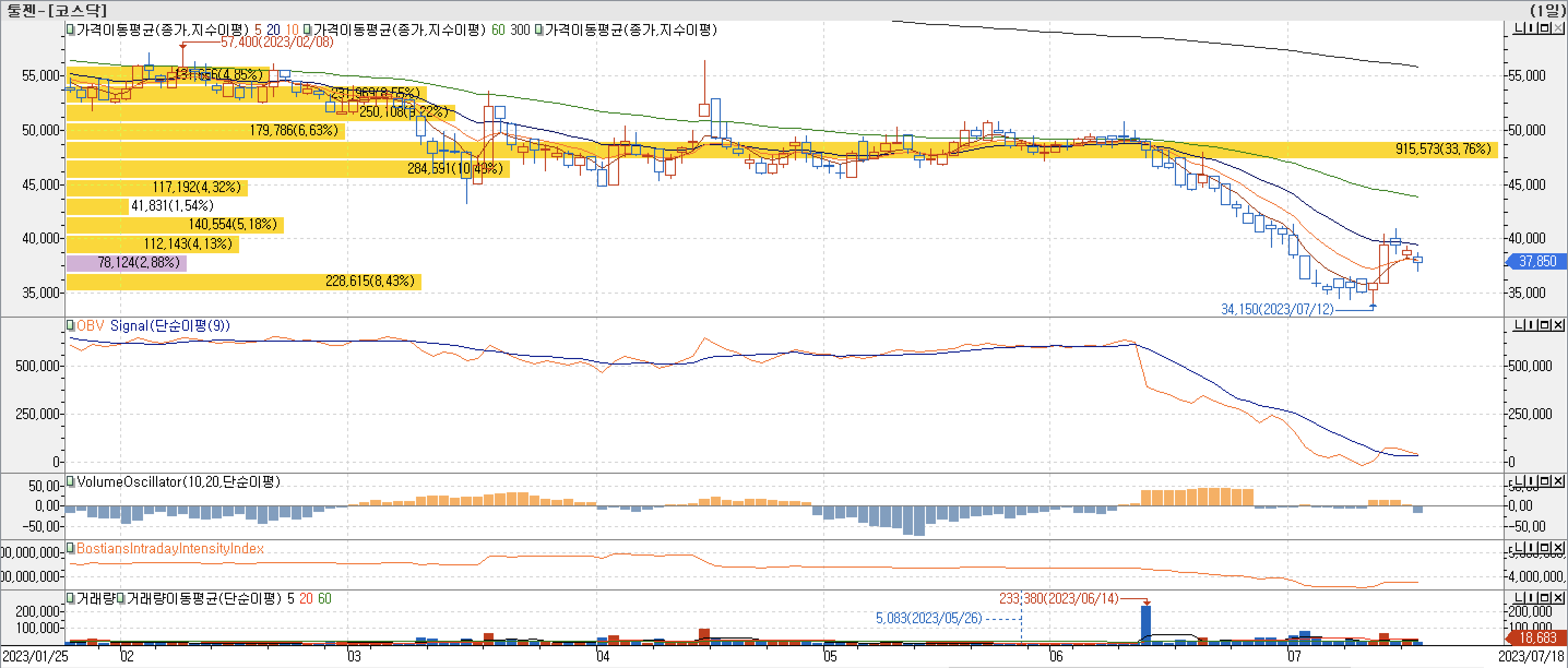Toggle the OBV legend marker box
The image size is (1568, 668).
[70, 325]
